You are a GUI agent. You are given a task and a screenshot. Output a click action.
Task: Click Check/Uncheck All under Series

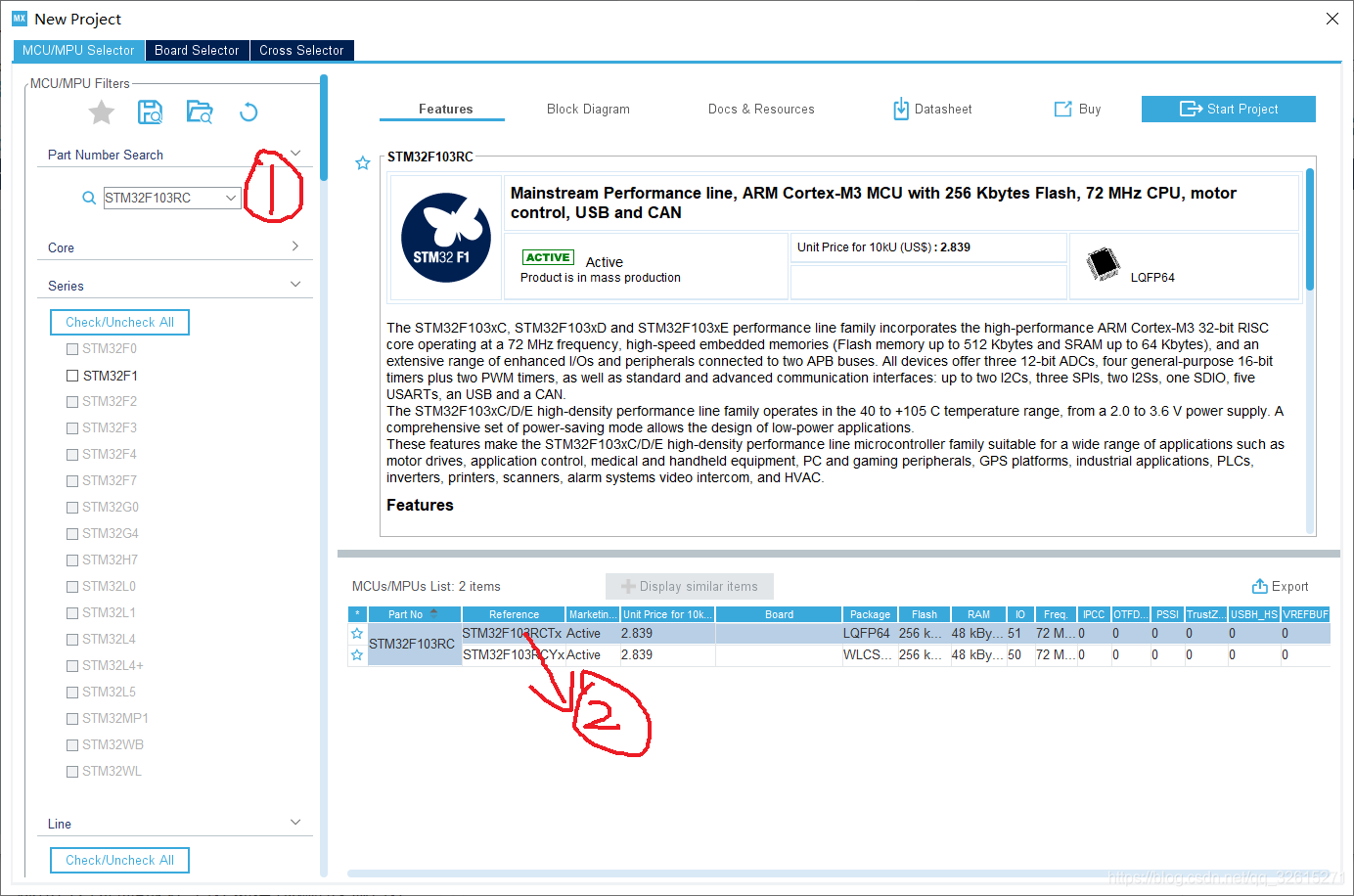point(120,322)
